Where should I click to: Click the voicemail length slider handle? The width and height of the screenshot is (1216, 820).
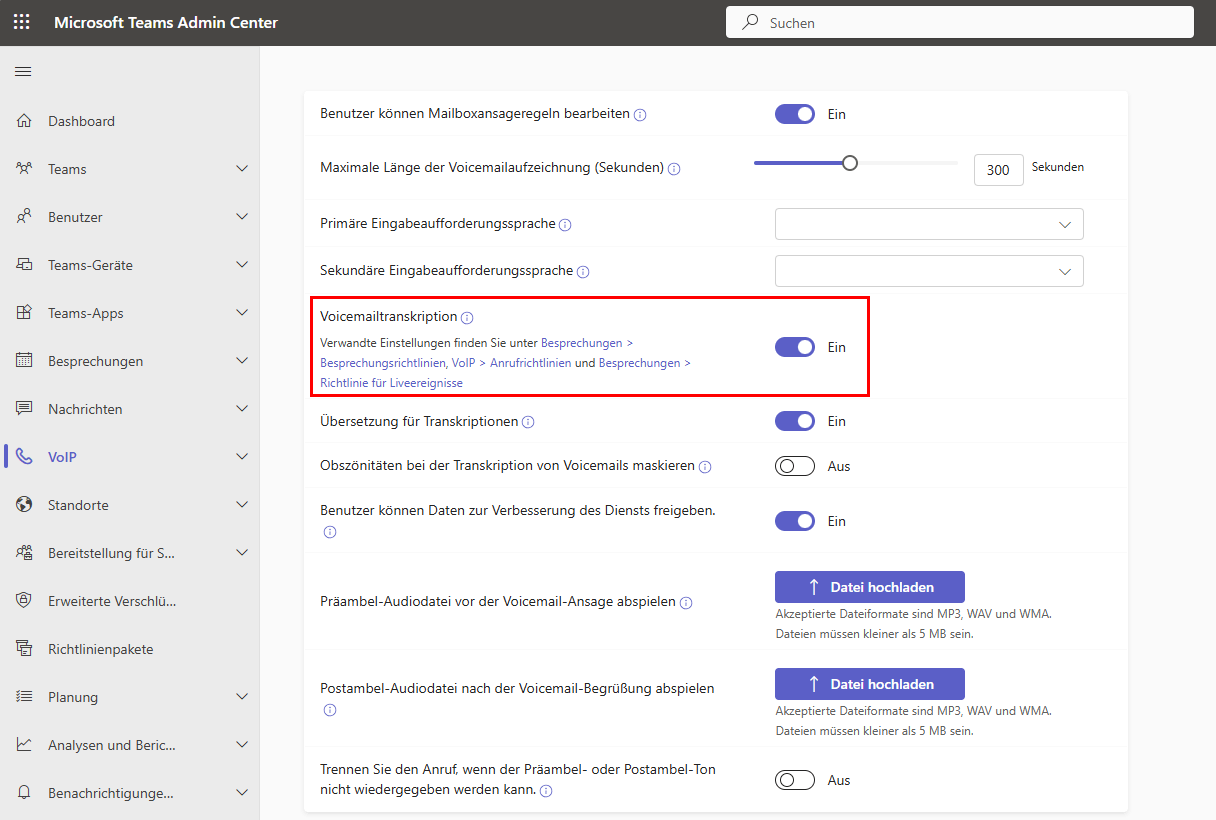[850, 163]
